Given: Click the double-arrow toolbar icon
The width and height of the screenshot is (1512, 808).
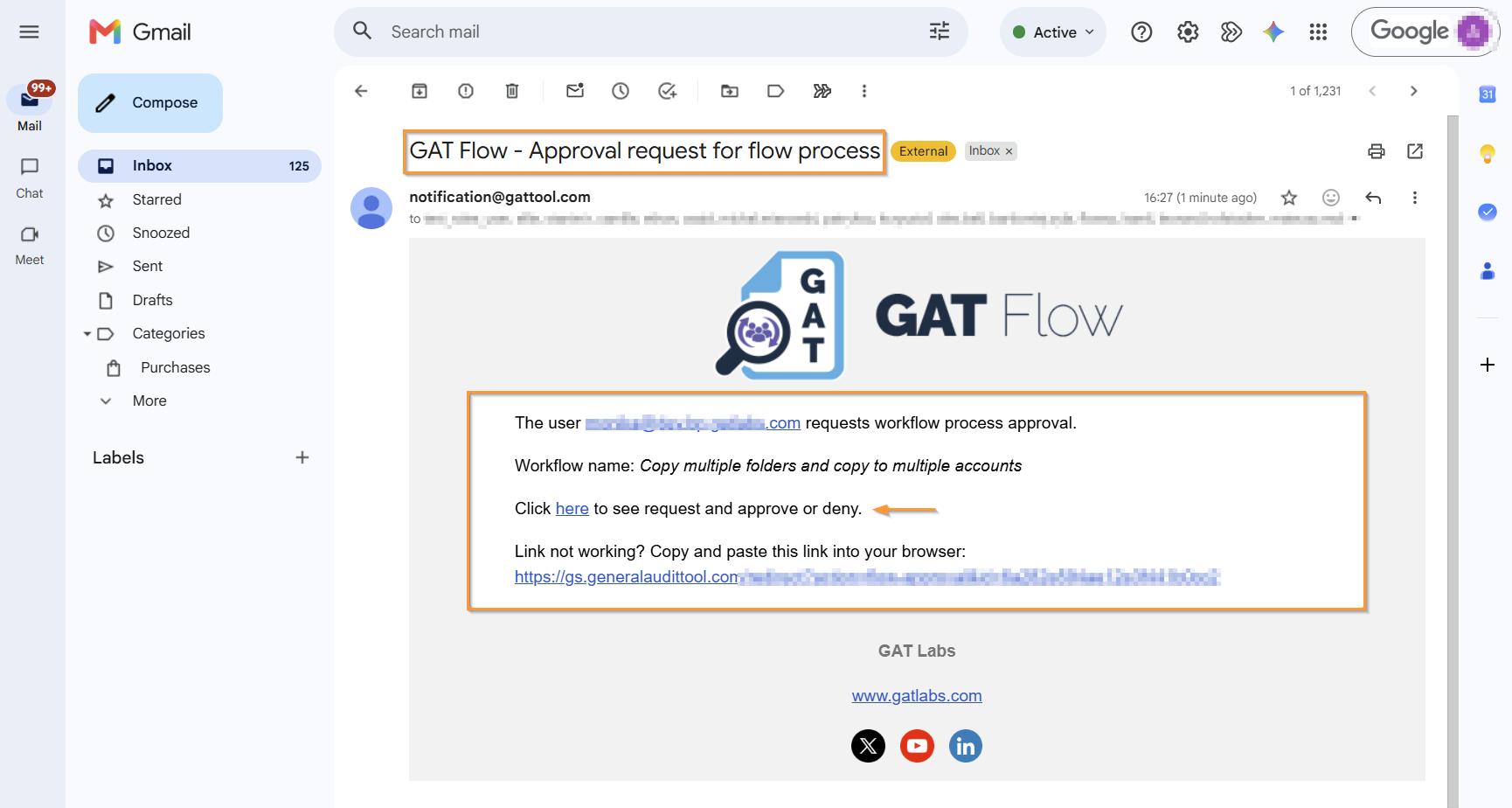Looking at the screenshot, I should click(822, 91).
